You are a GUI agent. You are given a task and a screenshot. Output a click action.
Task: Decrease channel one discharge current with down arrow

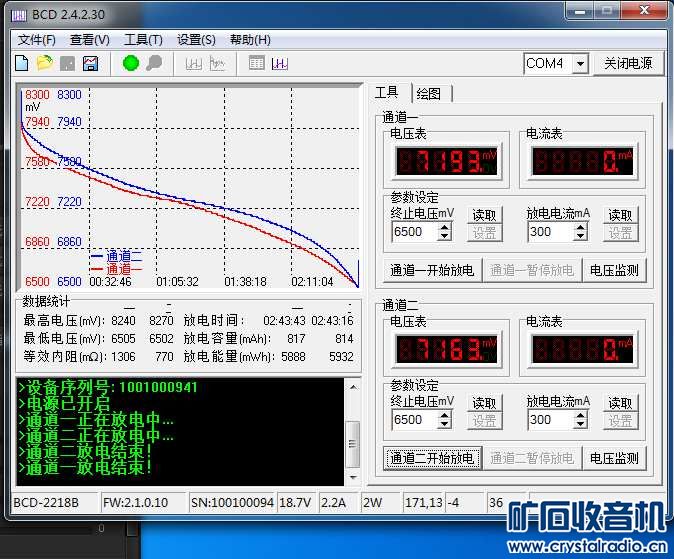pos(581,236)
